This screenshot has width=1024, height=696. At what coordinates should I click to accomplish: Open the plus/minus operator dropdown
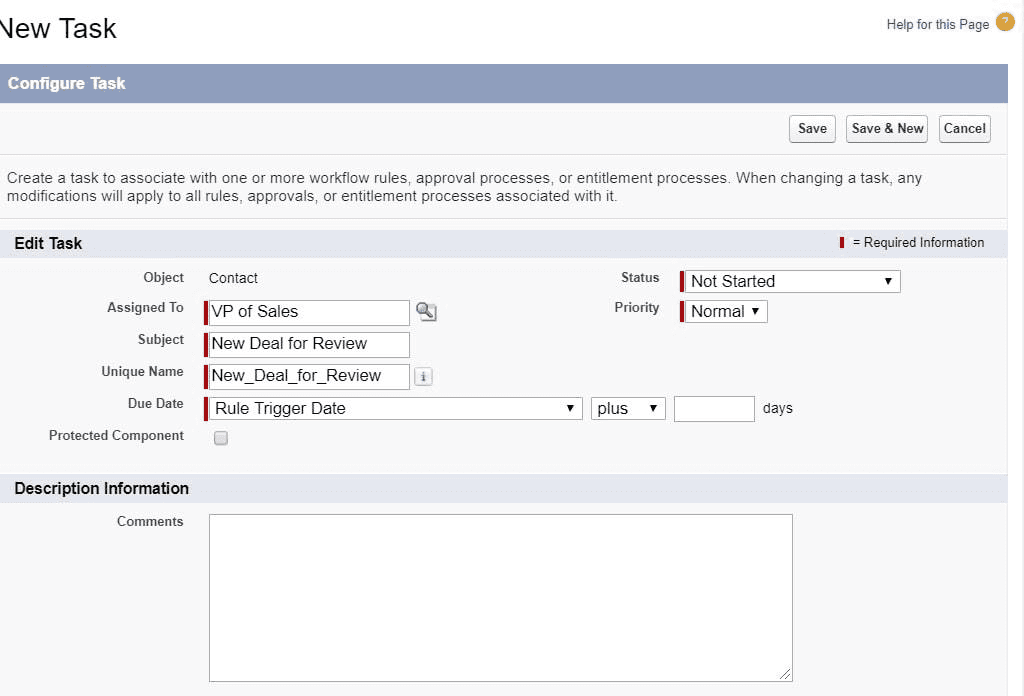pos(628,408)
